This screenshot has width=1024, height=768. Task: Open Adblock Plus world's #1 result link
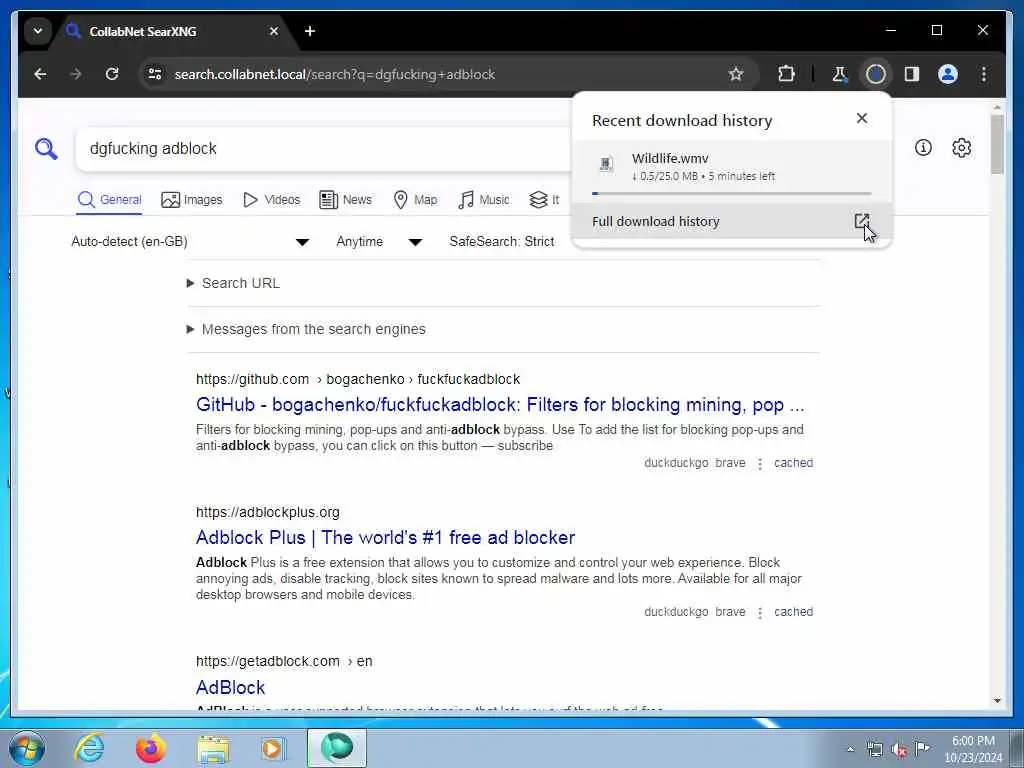tap(385, 537)
